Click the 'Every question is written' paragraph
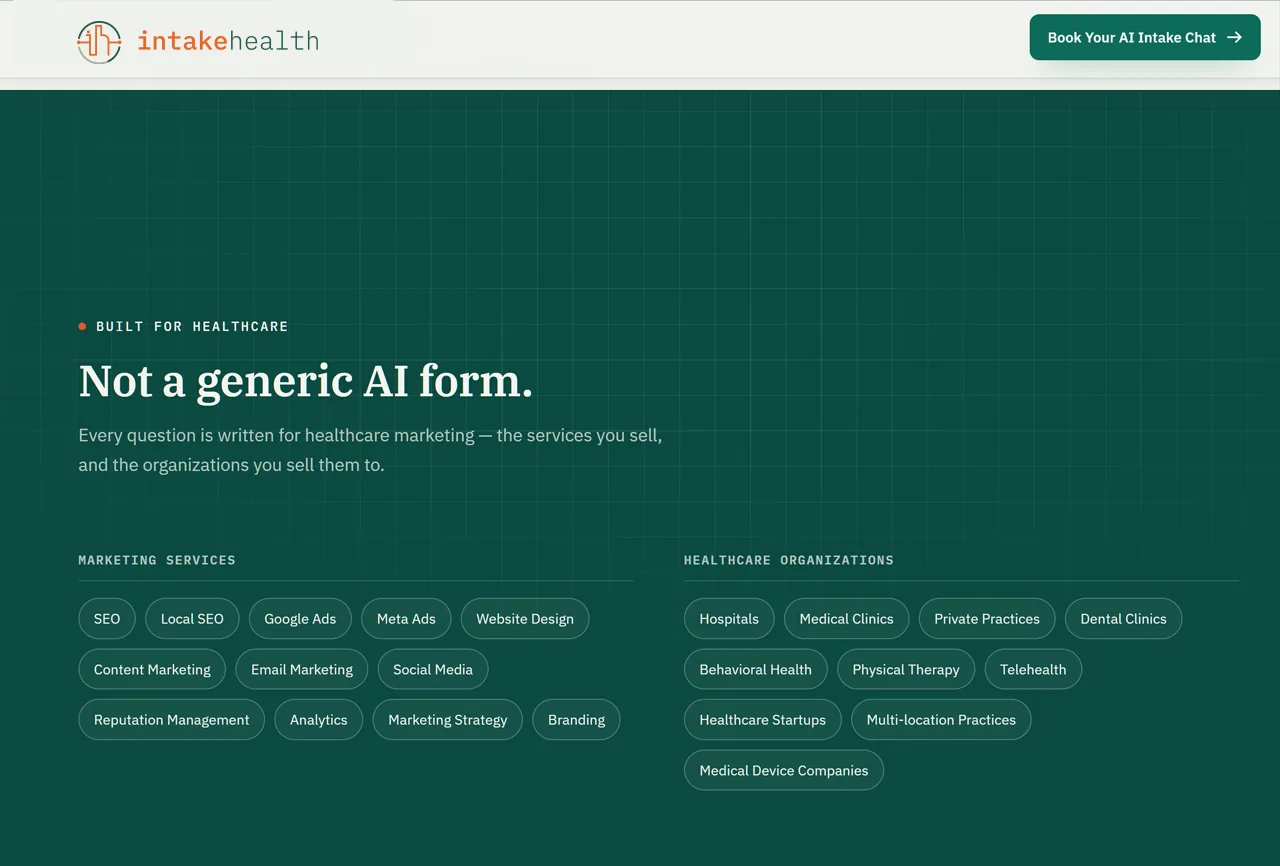Image resolution: width=1280 pixels, height=866 pixels. click(371, 450)
